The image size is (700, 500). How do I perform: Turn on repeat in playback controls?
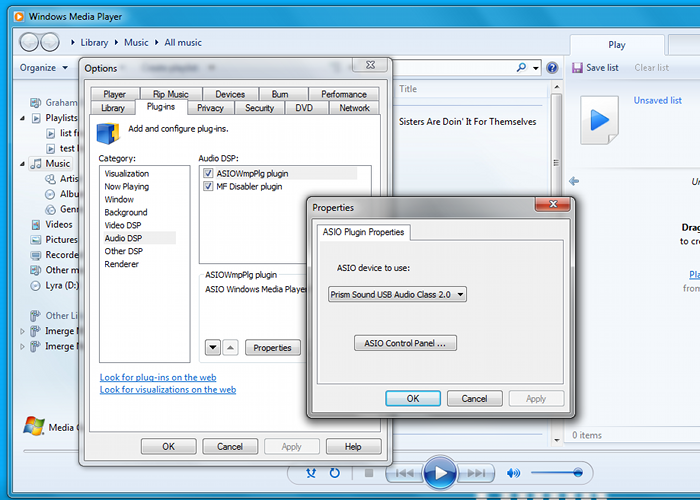[334, 473]
